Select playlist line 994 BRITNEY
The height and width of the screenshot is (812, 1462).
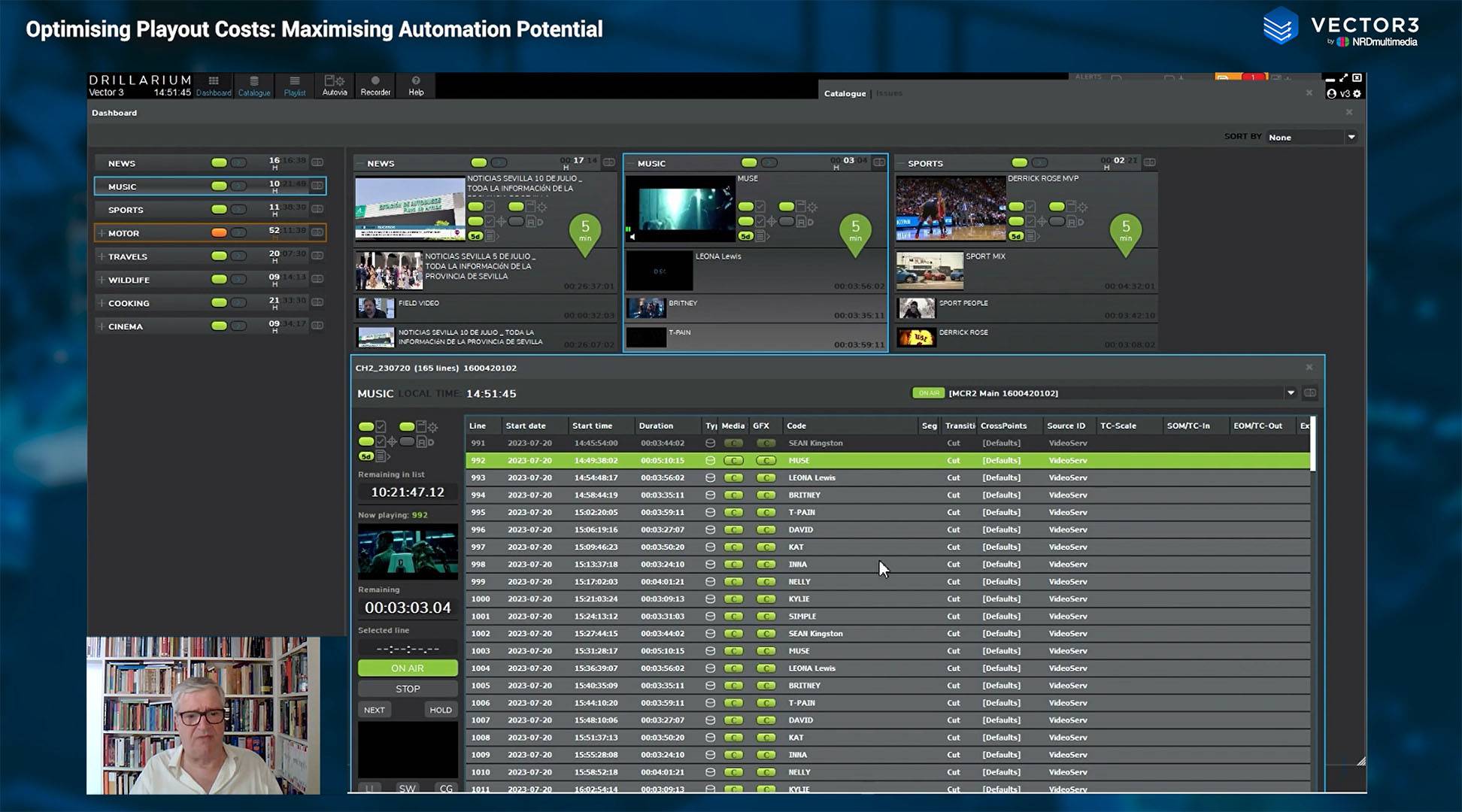(x=887, y=495)
